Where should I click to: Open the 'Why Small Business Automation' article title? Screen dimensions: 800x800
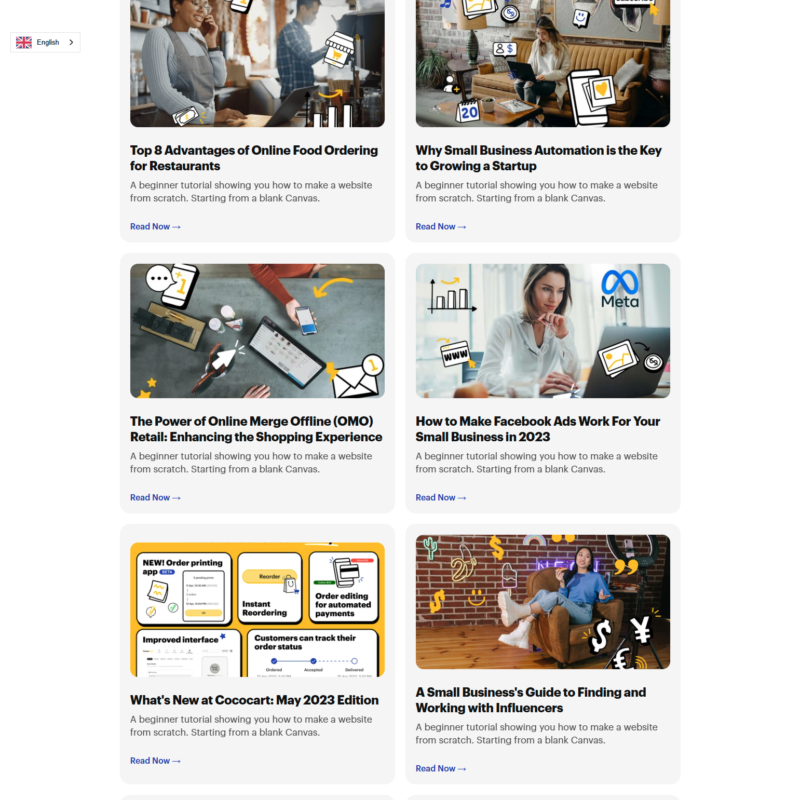pyautogui.click(x=539, y=158)
